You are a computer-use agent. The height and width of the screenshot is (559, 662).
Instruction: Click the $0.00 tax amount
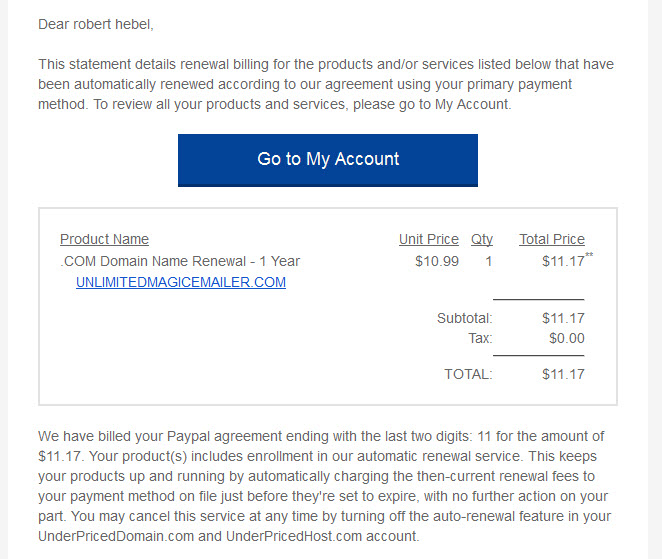point(567,338)
